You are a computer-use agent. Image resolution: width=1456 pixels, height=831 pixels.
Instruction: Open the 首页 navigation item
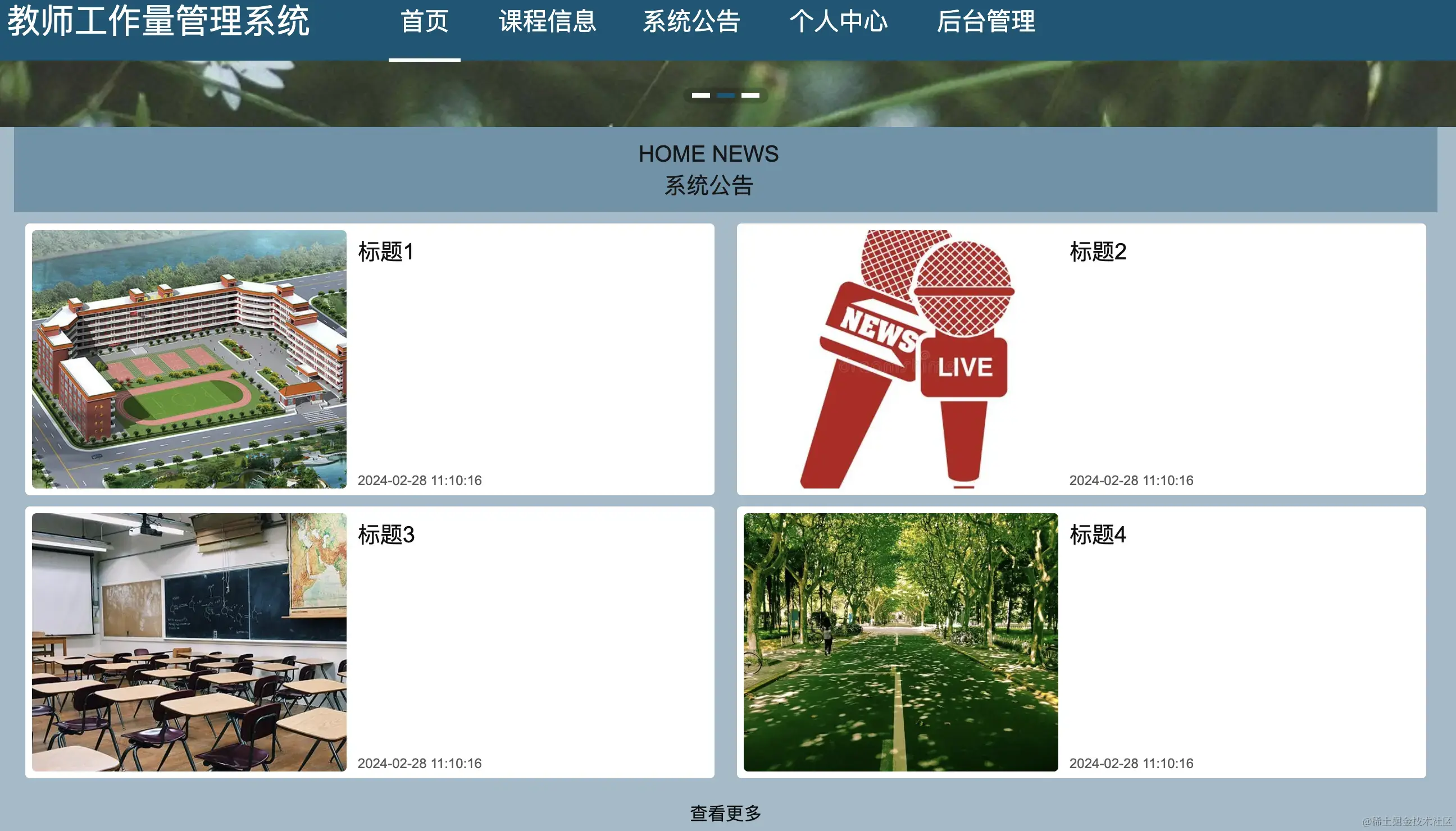[x=425, y=23]
